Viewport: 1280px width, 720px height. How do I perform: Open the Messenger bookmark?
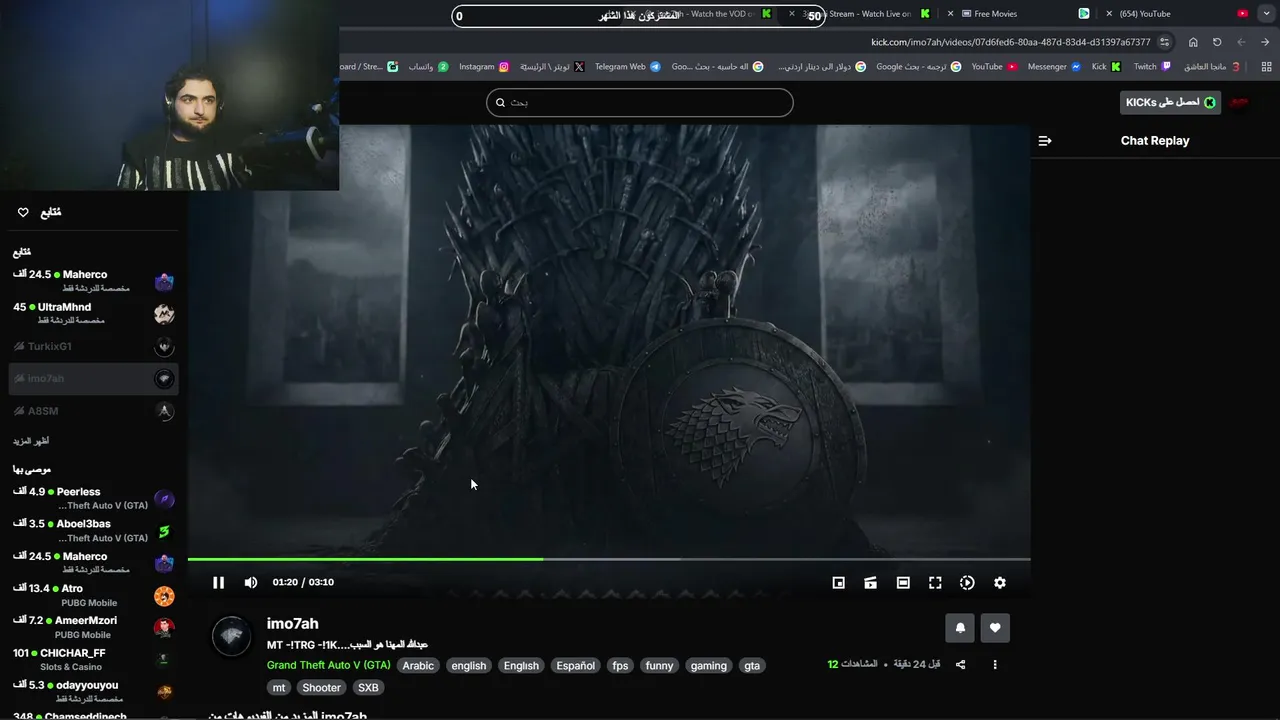[x=1054, y=67]
